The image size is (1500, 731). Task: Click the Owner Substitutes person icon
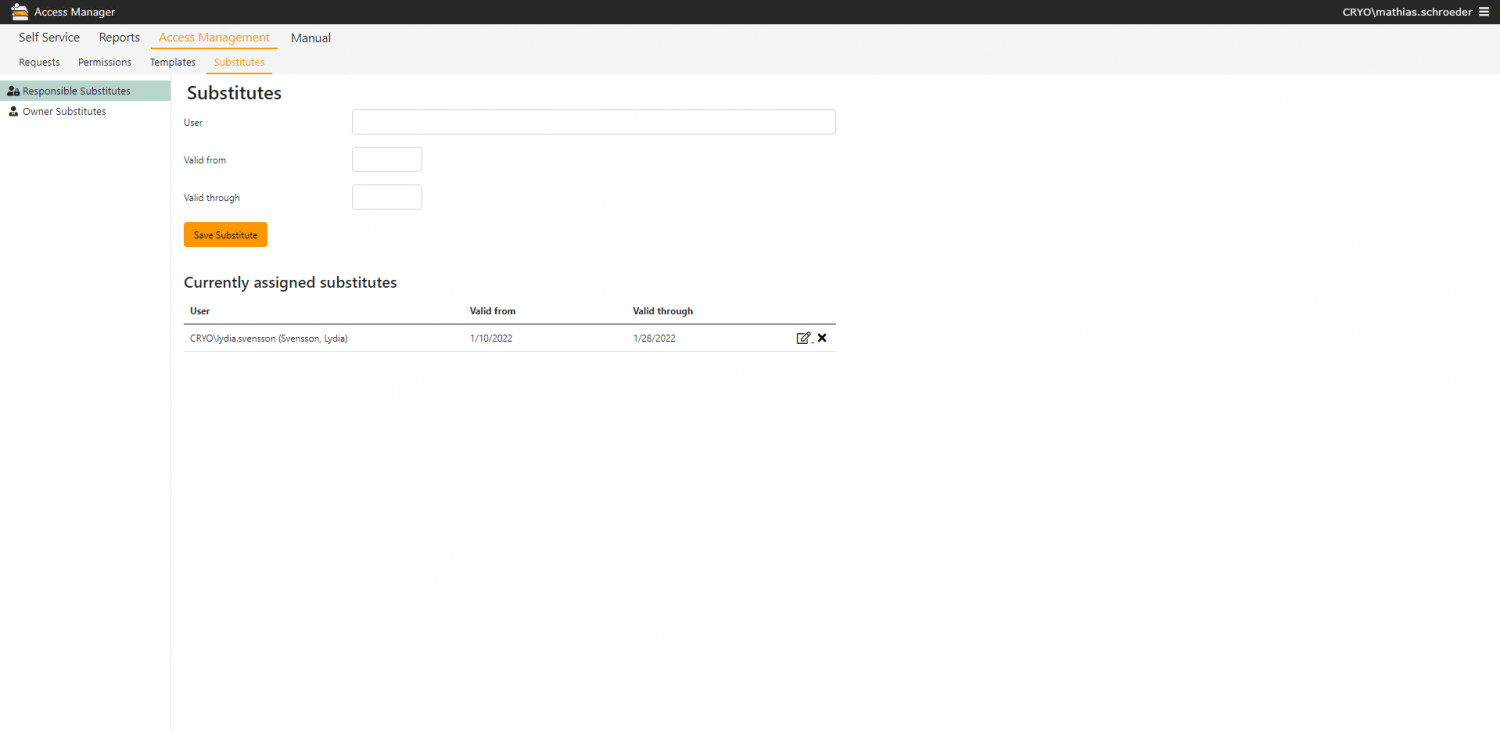tap(13, 112)
